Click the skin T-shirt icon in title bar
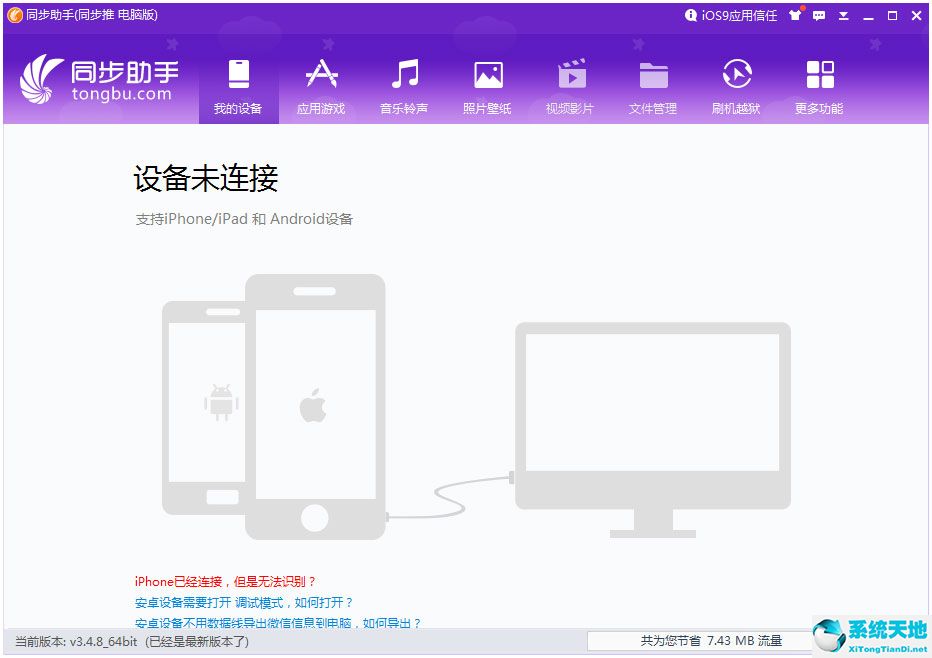The height and width of the screenshot is (658, 932). click(x=796, y=16)
